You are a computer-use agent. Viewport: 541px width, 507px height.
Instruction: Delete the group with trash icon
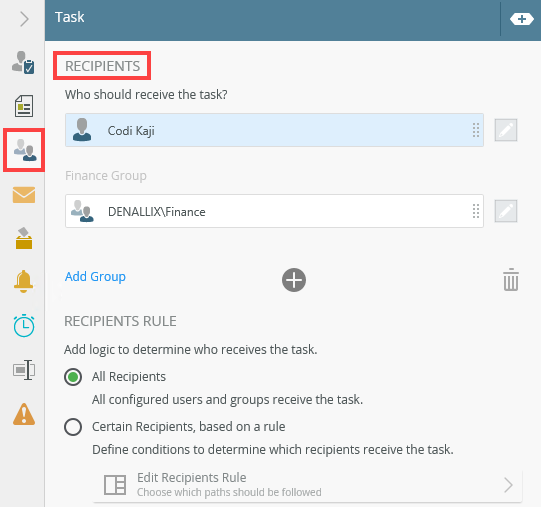pyautogui.click(x=511, y=280)
